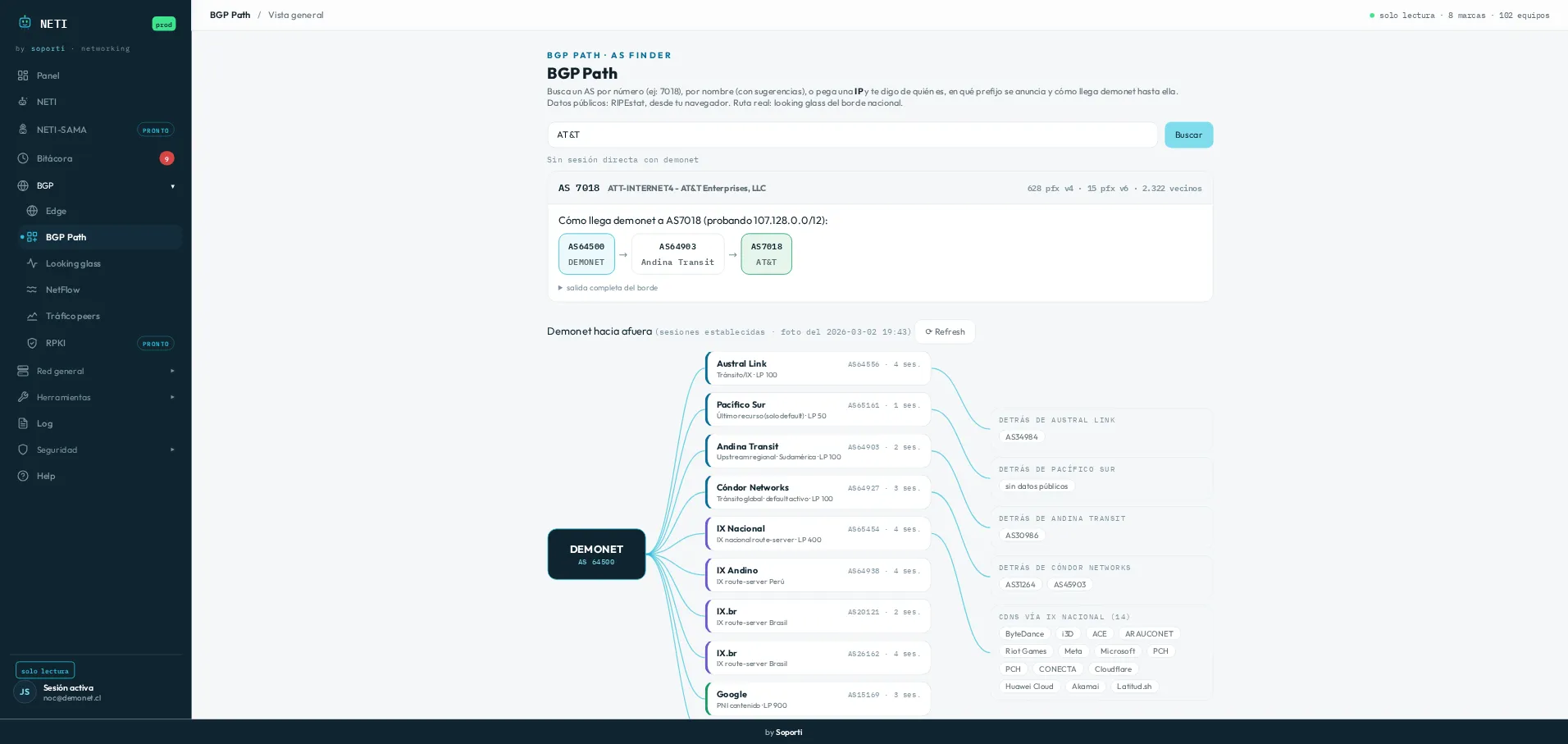
Task: Click the NETI robot logo icon
Action: pos(25,23)
